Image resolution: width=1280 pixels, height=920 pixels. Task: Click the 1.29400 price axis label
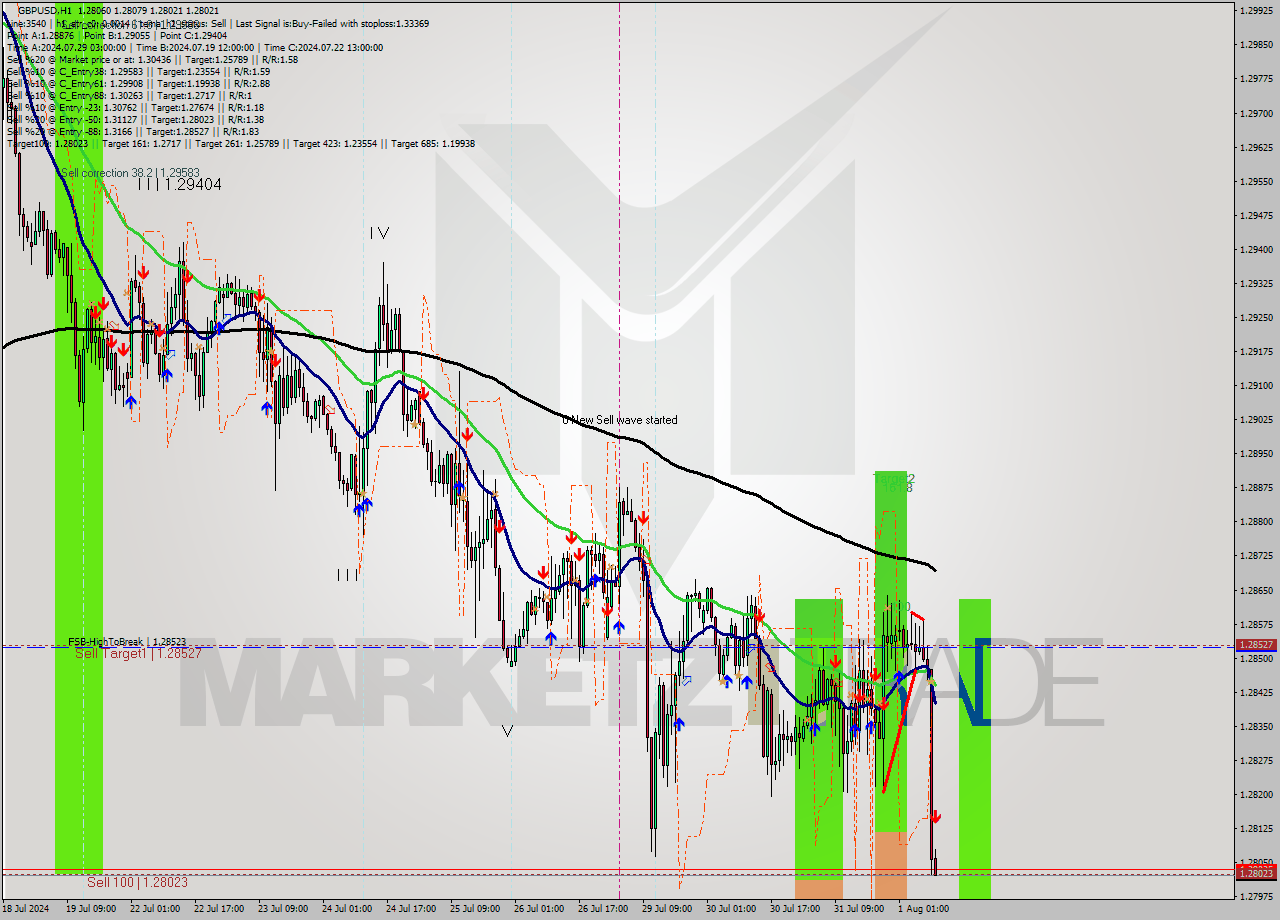1255,249
